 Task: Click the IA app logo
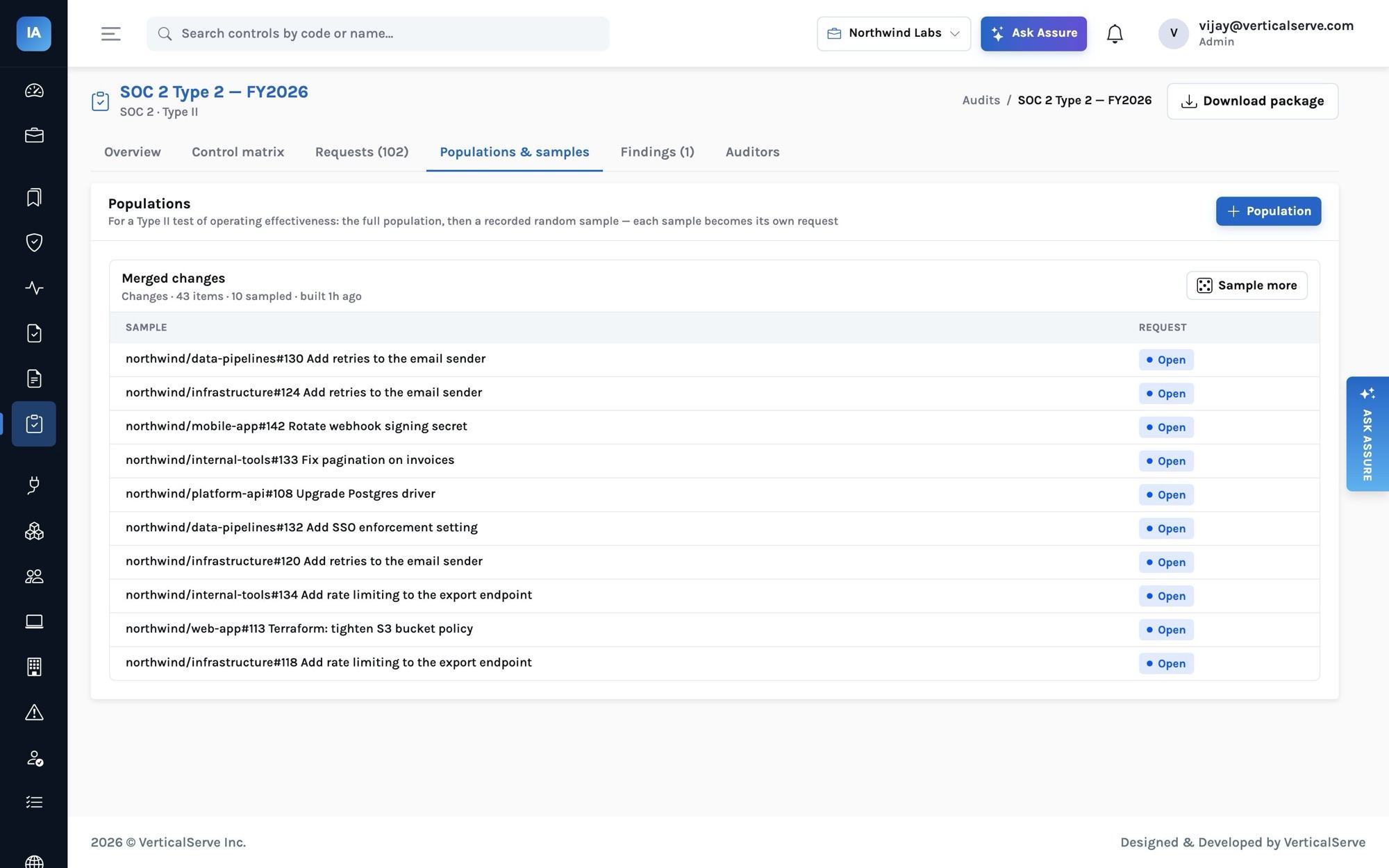(x=33, y=33)
